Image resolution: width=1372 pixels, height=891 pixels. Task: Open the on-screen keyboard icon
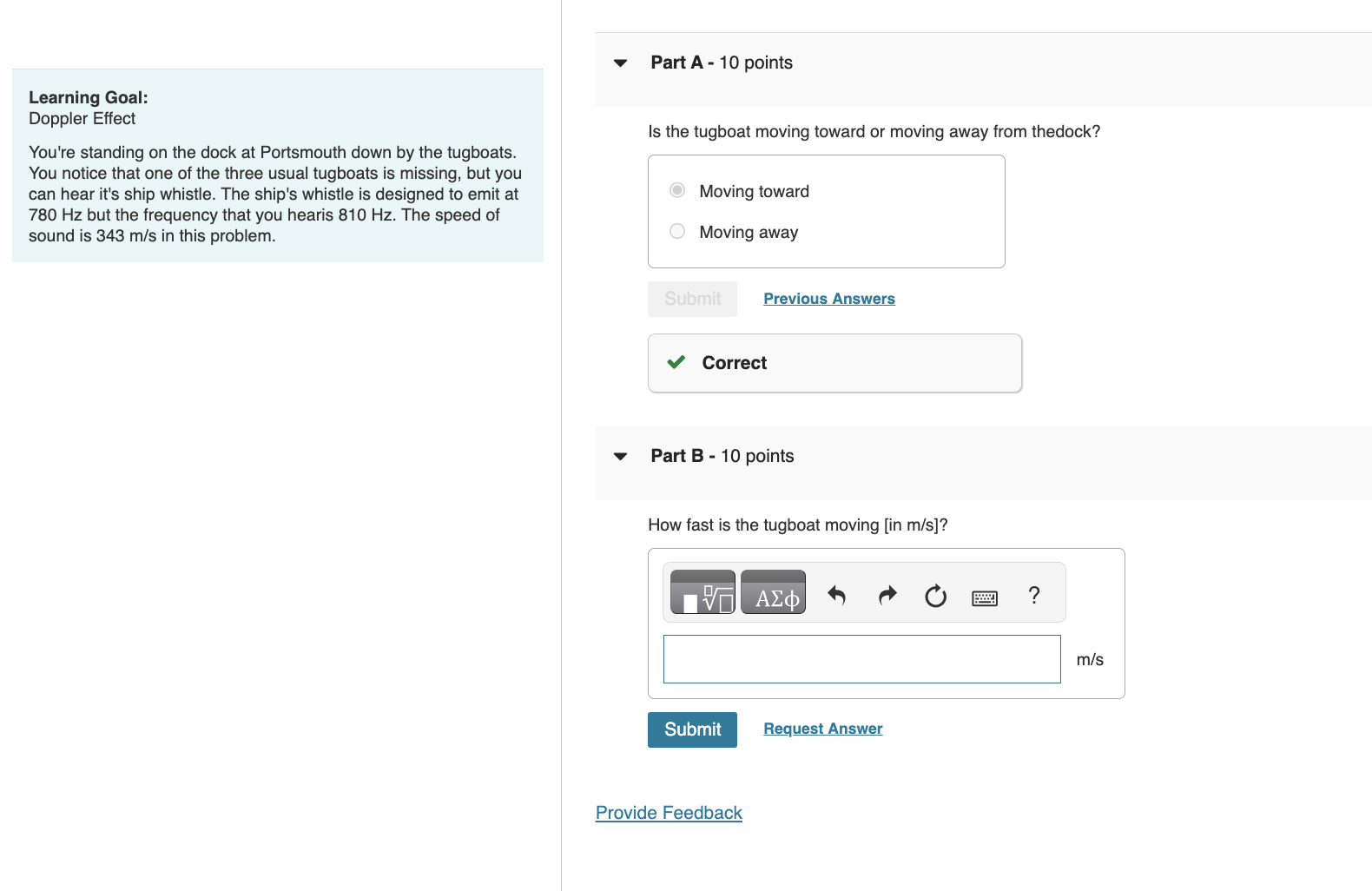point(984,597)
